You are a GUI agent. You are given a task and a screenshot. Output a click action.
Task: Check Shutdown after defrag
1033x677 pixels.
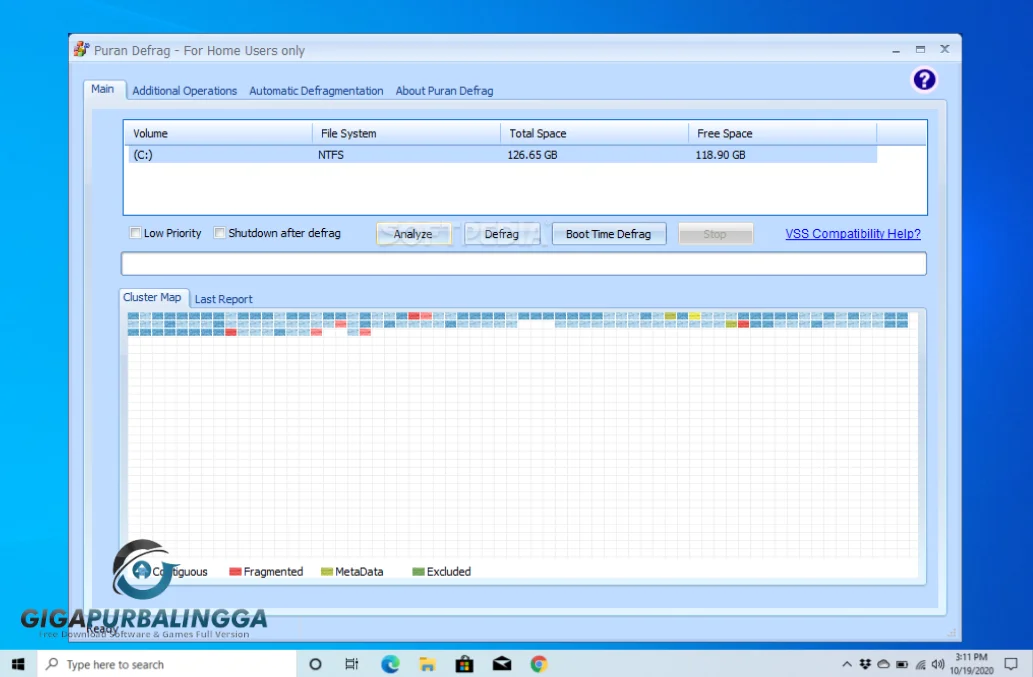(x=219, y=233)
